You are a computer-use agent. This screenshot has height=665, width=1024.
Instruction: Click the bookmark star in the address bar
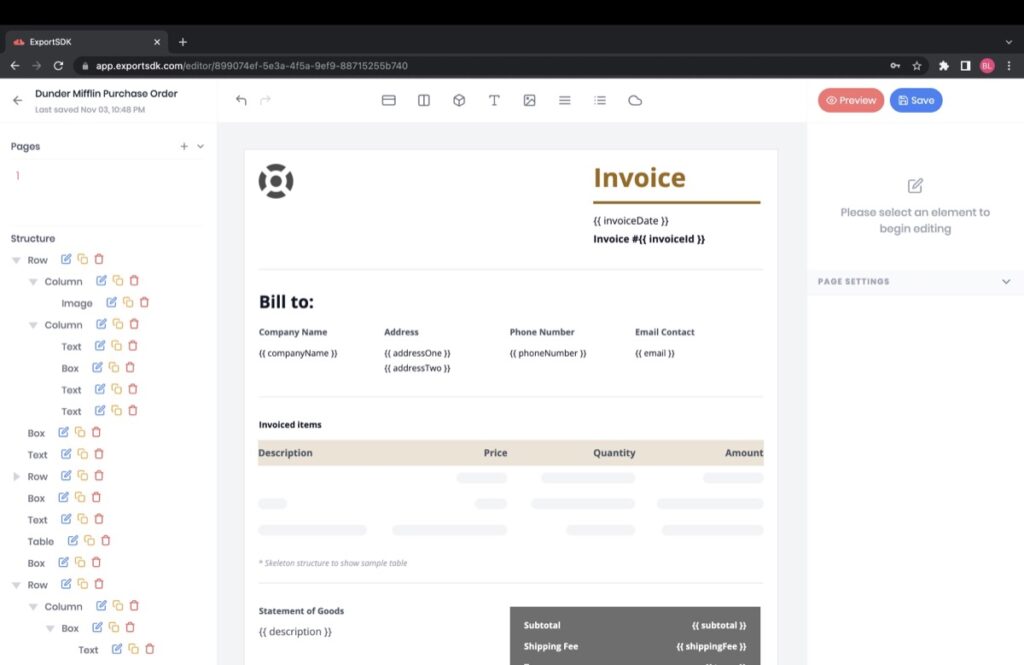[x=916, y=65]
